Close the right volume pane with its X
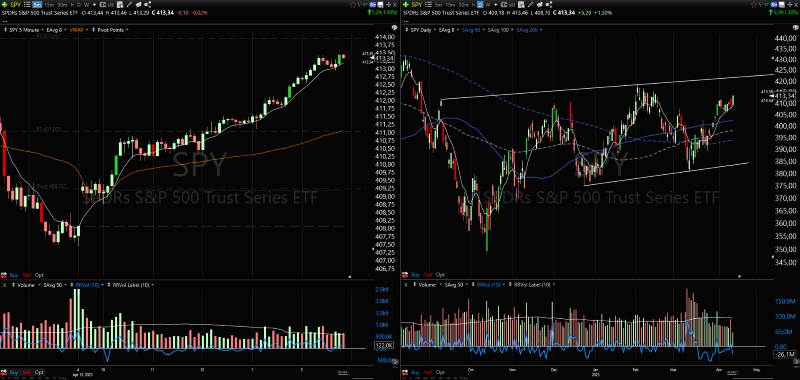 click(x=406, y=285)
